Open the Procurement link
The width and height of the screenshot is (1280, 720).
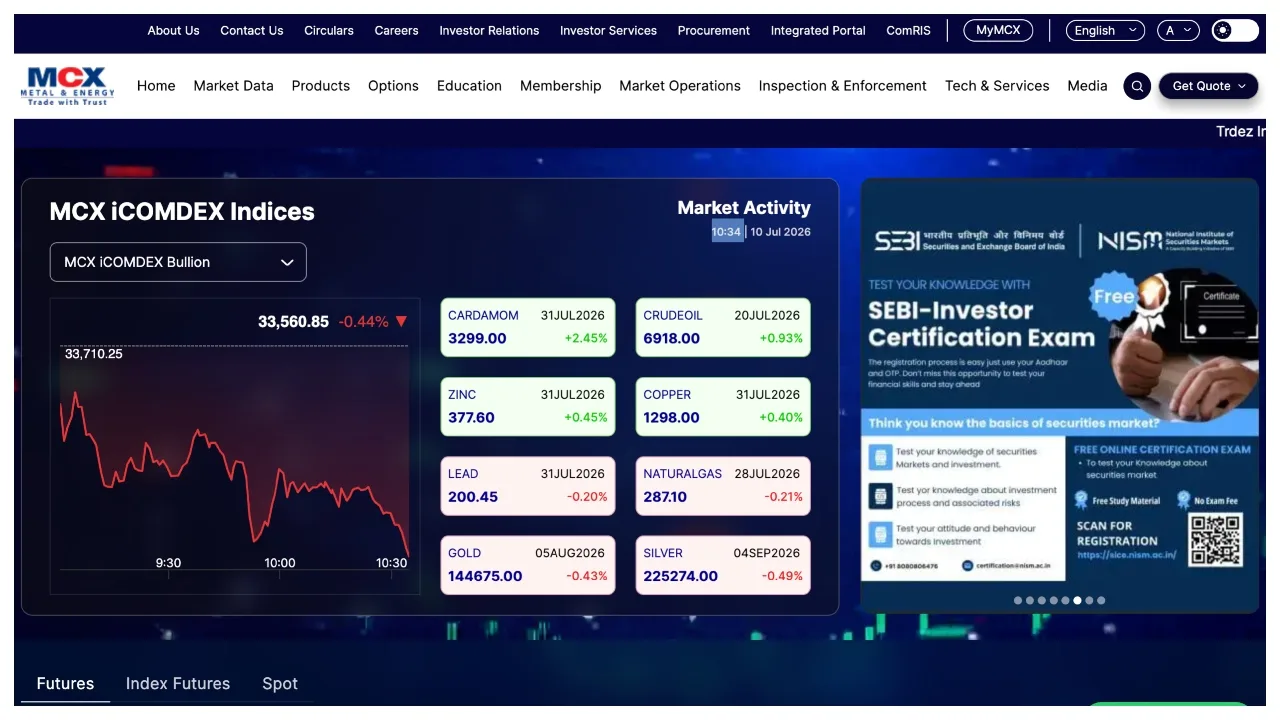tap(714, 31)
